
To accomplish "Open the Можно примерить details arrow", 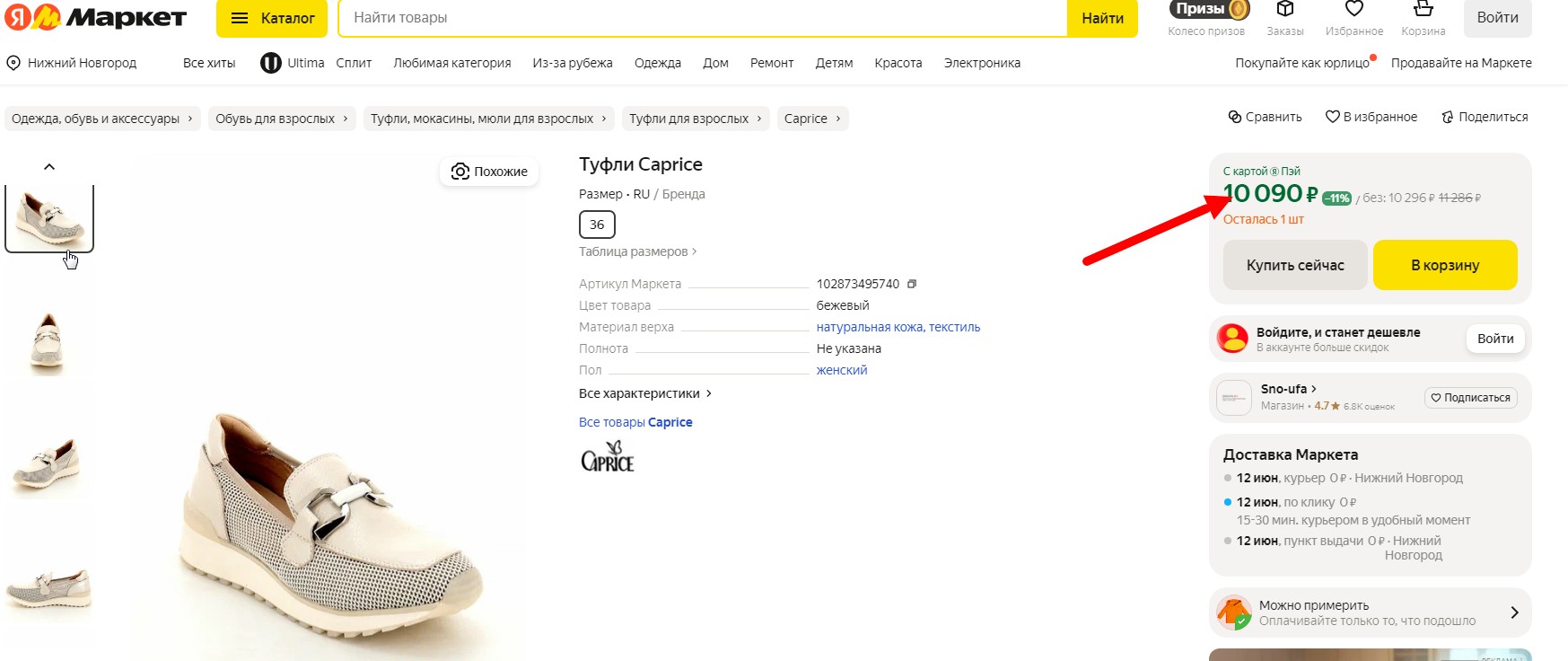I will [x=1514, y=613].
